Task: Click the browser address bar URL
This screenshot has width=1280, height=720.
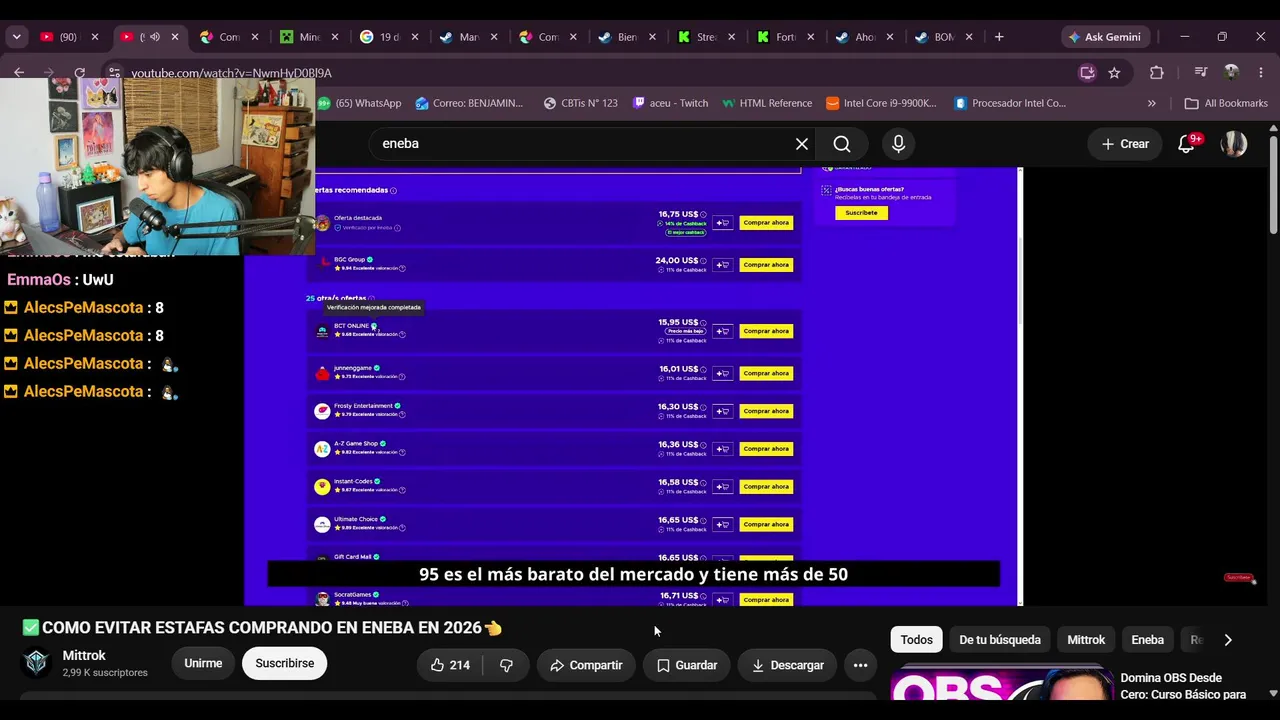Action: pos(231,73)
